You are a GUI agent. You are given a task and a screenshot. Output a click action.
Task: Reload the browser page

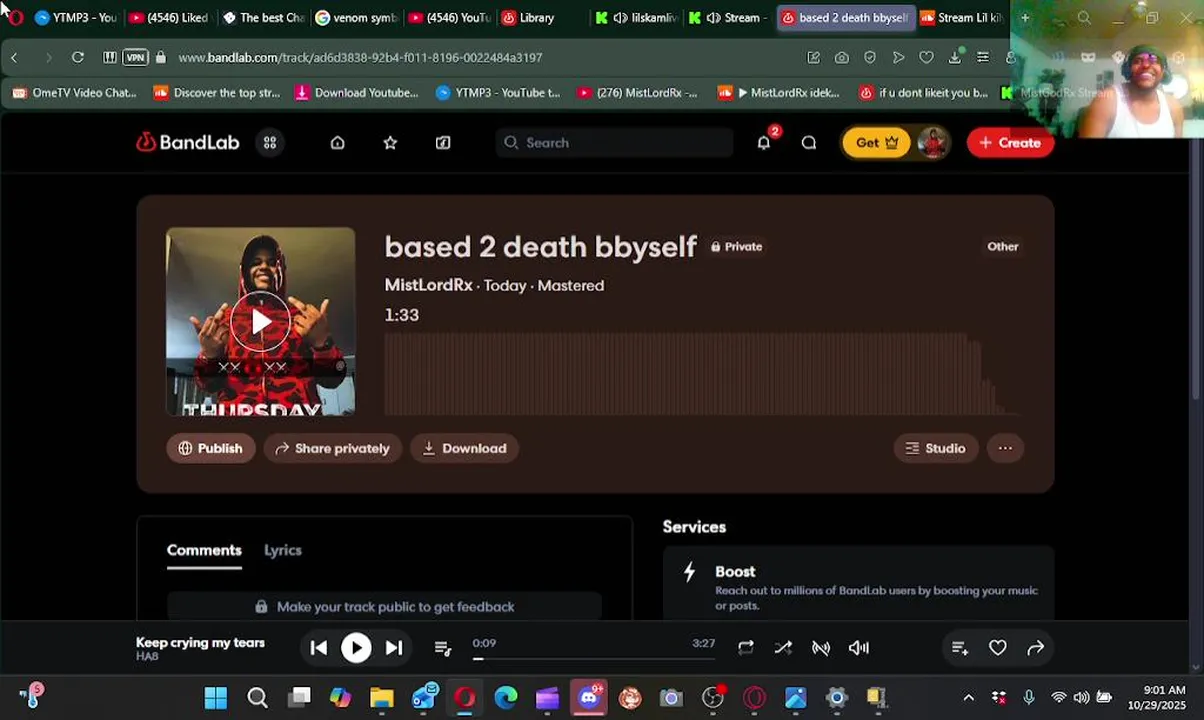78,57
